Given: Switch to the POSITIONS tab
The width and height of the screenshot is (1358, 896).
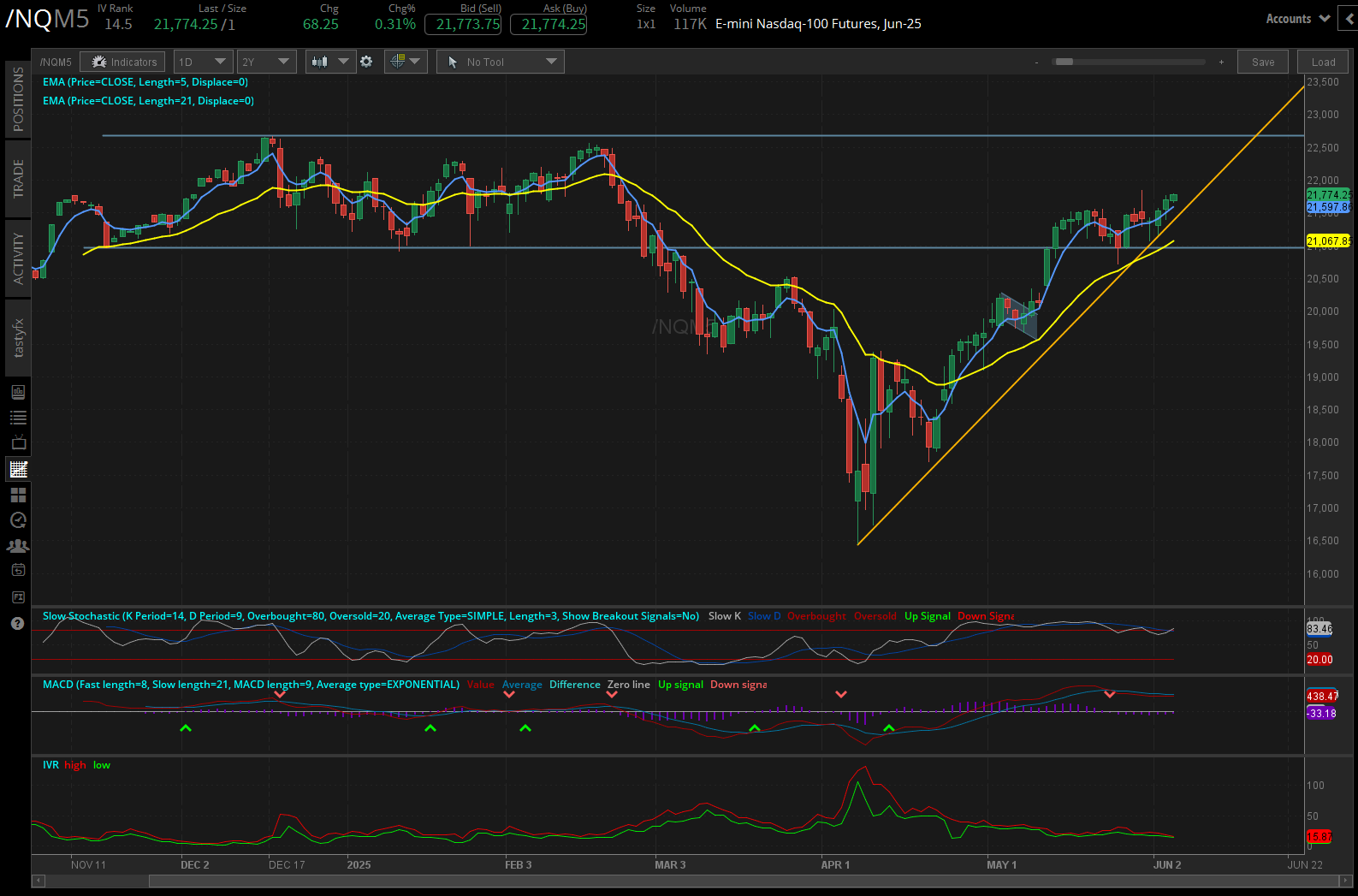Looking at the screenshot, I should [18, 99].
